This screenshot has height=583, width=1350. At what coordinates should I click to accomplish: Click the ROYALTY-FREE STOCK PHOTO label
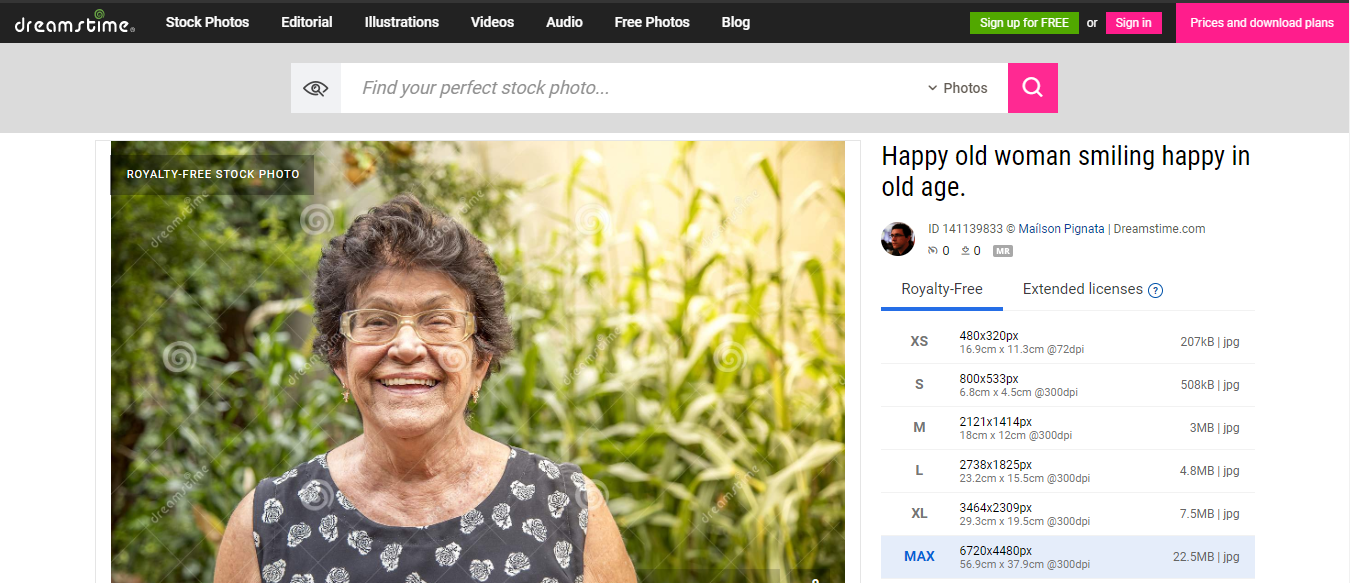(213, 174)
